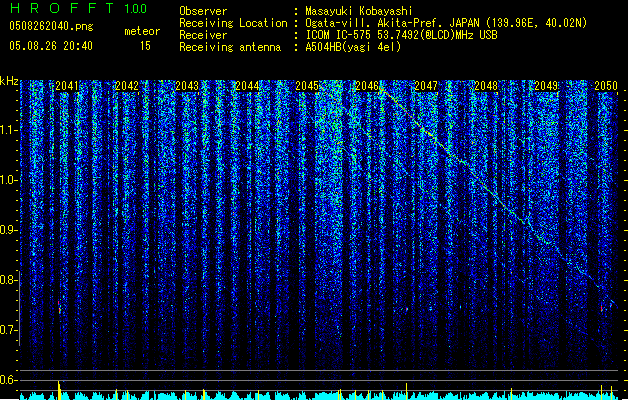
Task: Click the 0.7 frequency axis label
Action: (x=8, y=330)
